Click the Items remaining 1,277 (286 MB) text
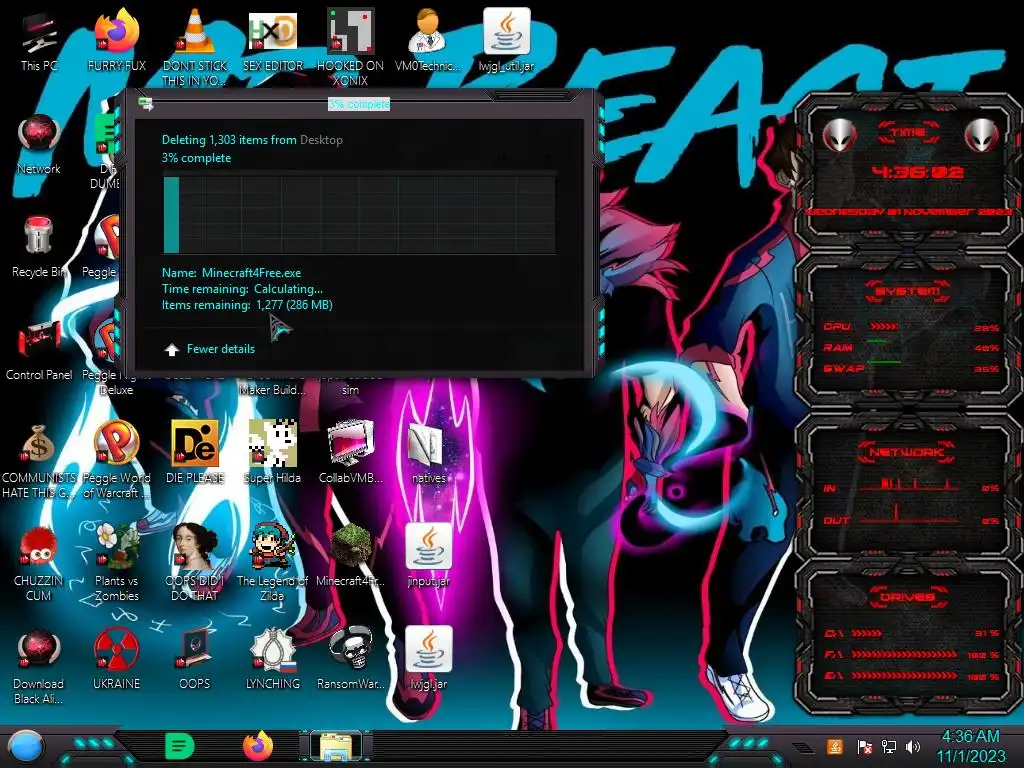This screenshot has height=768, width=1024. point(248,305)
